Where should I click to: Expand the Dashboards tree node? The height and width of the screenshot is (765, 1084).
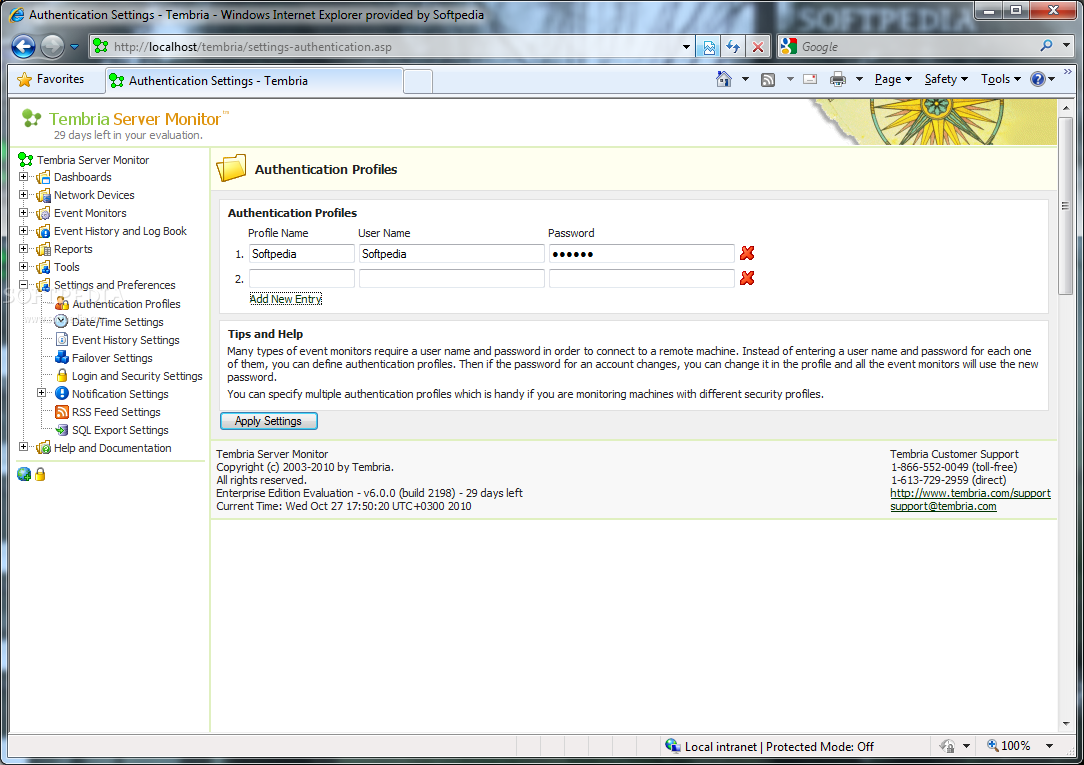pyautogui.click(x=24, y=177)
